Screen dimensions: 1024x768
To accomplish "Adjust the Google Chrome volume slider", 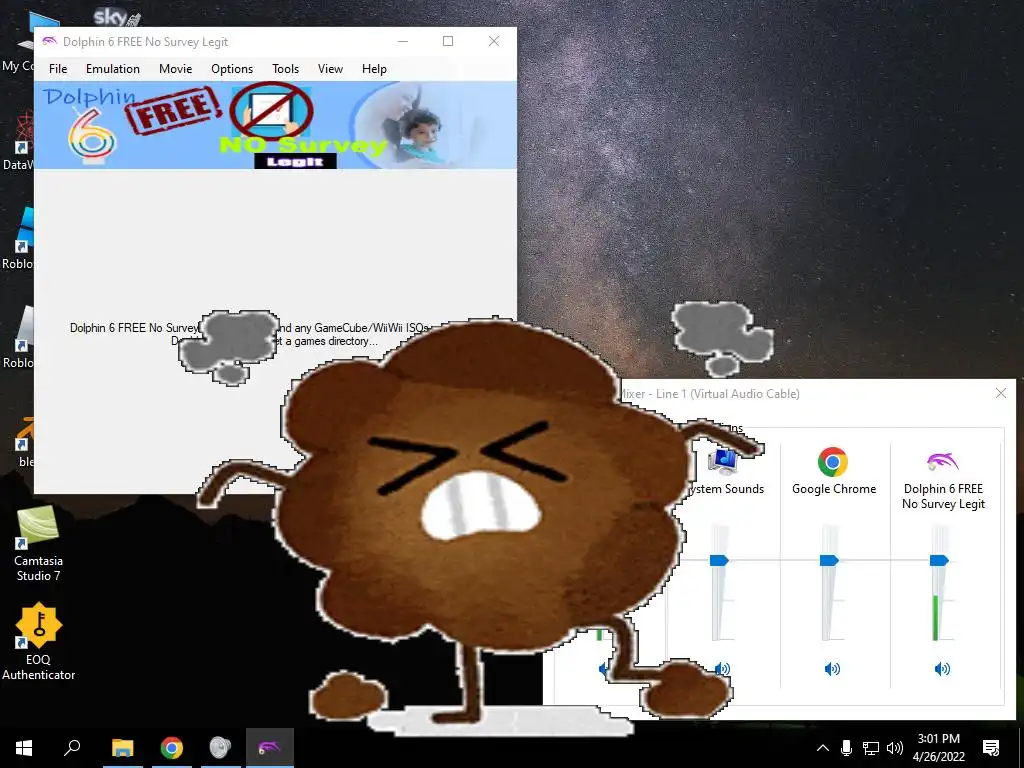I will coord(829,560).
